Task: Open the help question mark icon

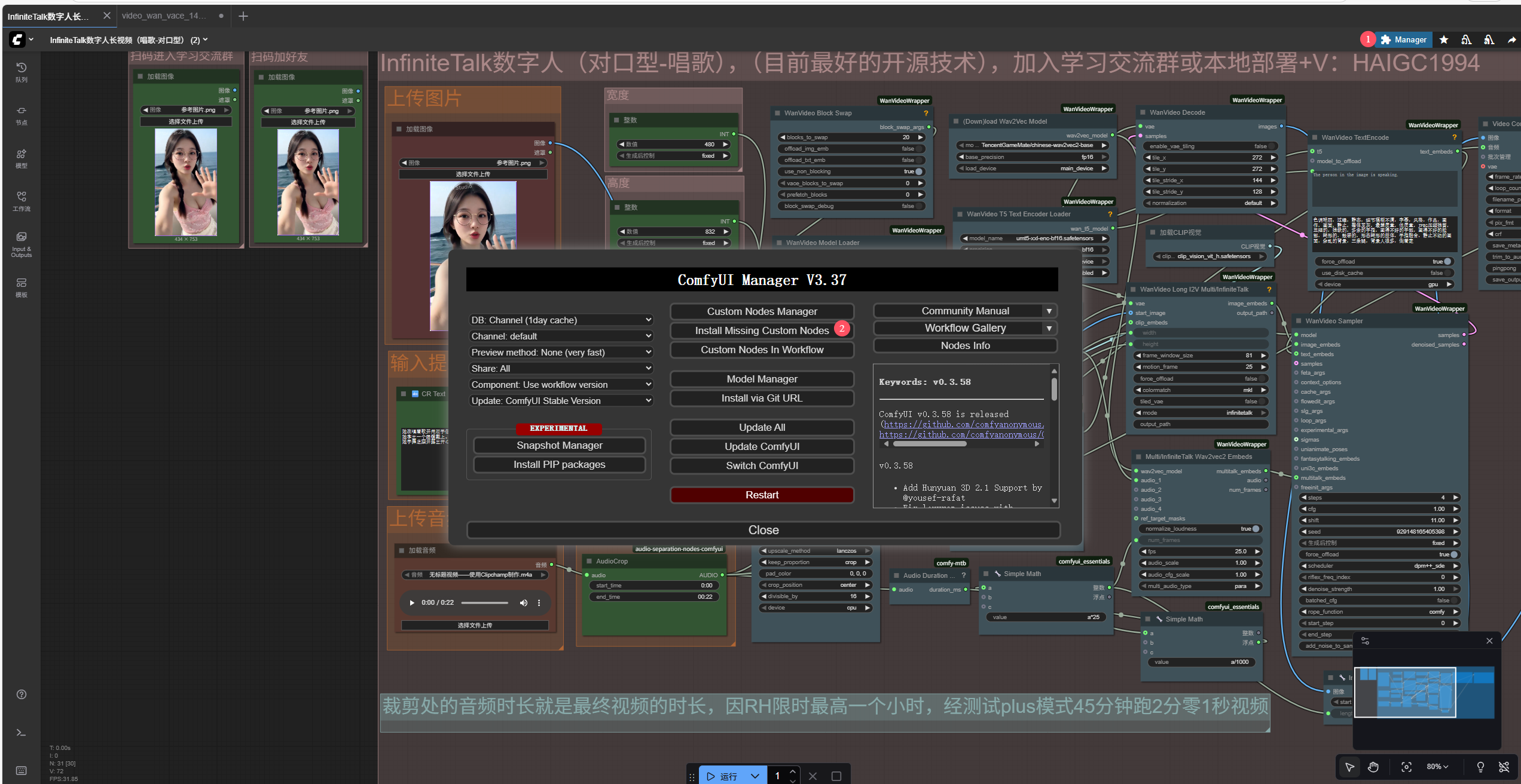Action: 22,694
